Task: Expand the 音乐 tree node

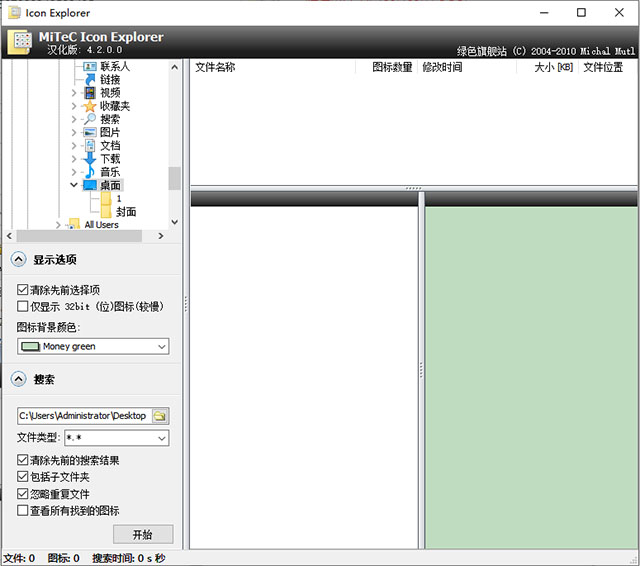Action: click(x=73, y=172)
